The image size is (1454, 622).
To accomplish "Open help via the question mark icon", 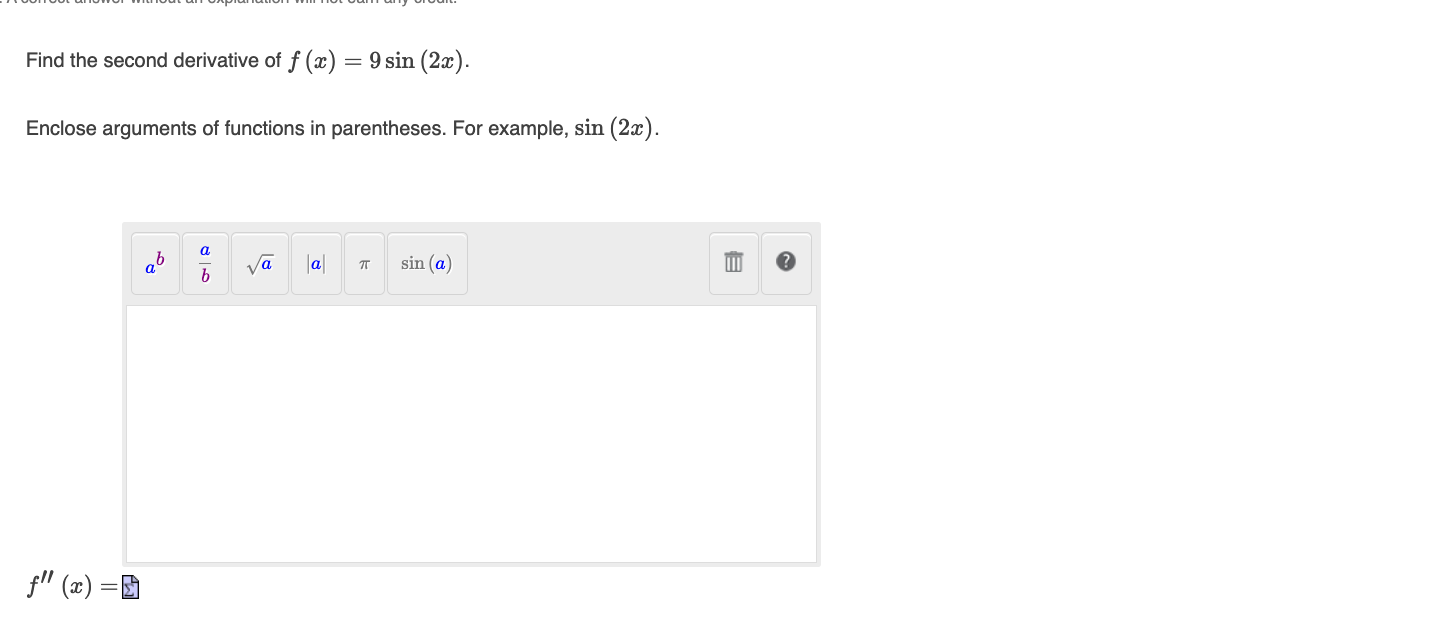I will [786, 263].
